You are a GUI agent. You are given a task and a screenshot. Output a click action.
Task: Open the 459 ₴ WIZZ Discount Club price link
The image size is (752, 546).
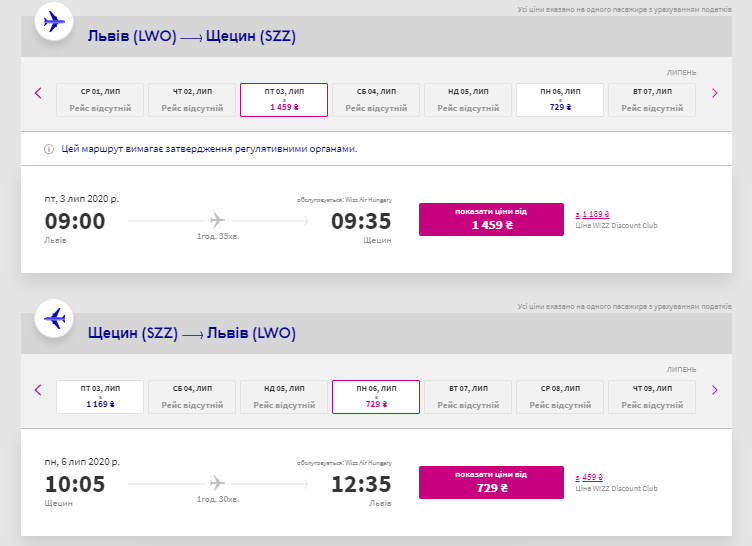click(x=590, y=478)
